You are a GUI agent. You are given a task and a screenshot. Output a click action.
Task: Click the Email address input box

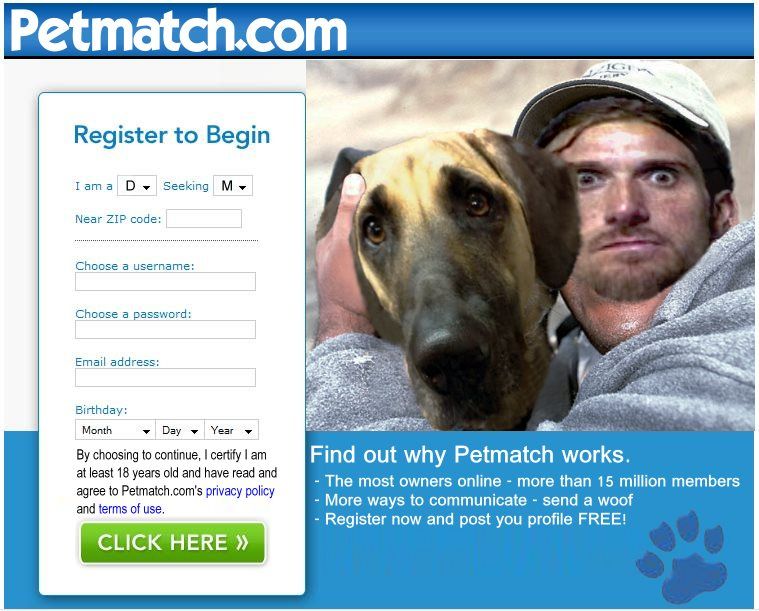165,377
